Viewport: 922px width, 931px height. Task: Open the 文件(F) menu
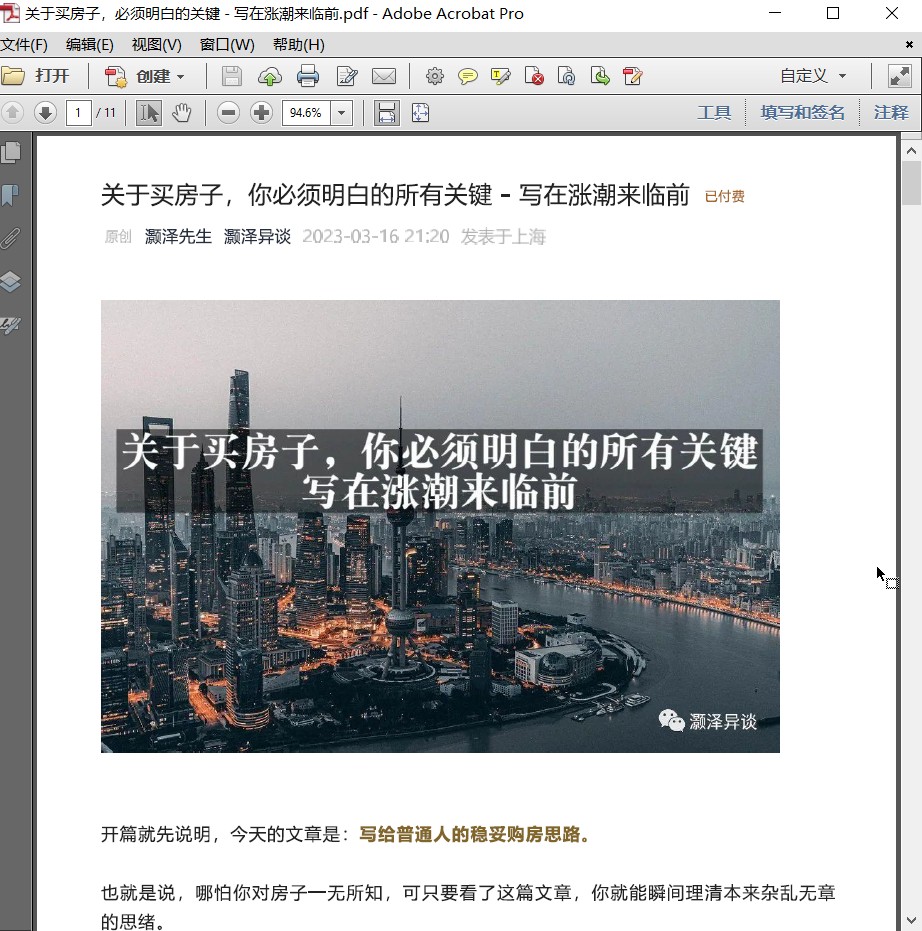point(24,45)
